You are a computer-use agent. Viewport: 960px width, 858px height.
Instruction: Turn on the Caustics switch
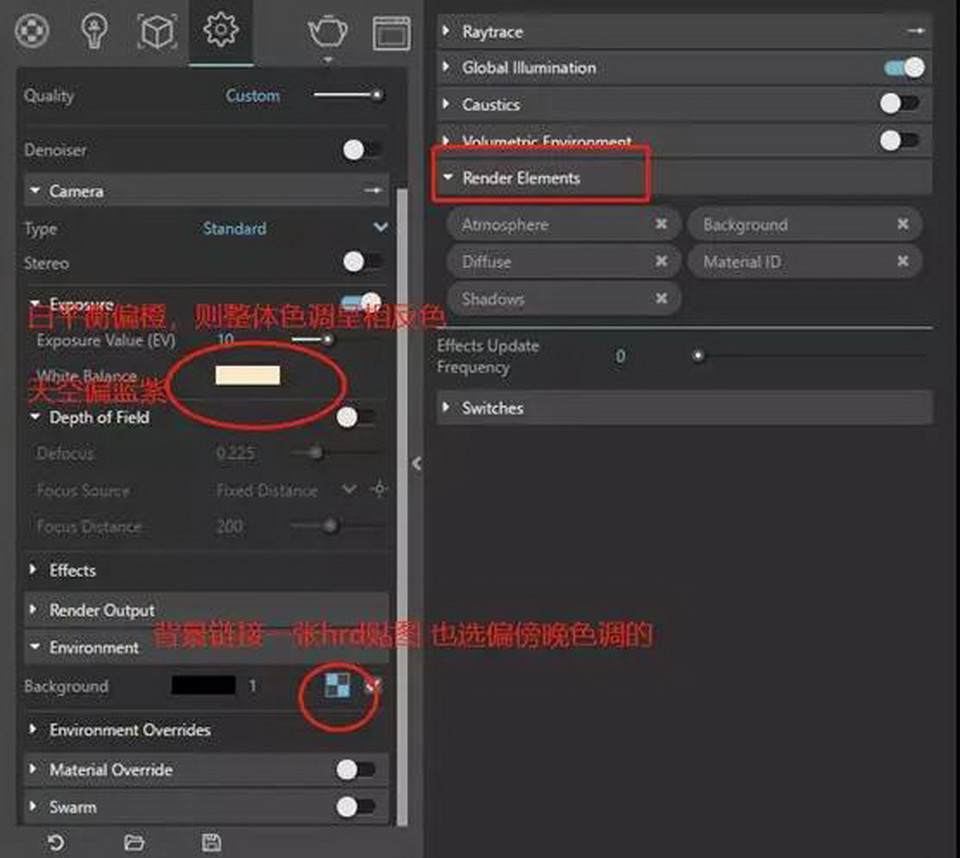coord(898,104)
